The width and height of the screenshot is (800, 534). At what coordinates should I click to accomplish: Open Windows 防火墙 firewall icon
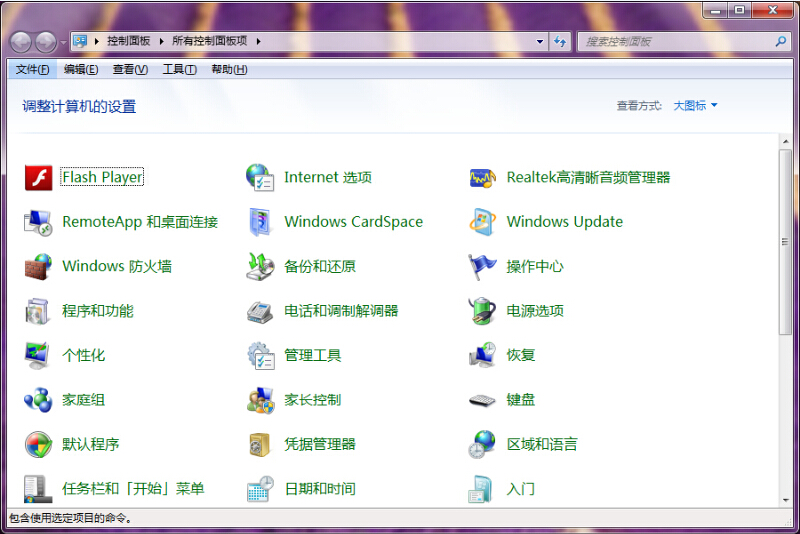38,267
